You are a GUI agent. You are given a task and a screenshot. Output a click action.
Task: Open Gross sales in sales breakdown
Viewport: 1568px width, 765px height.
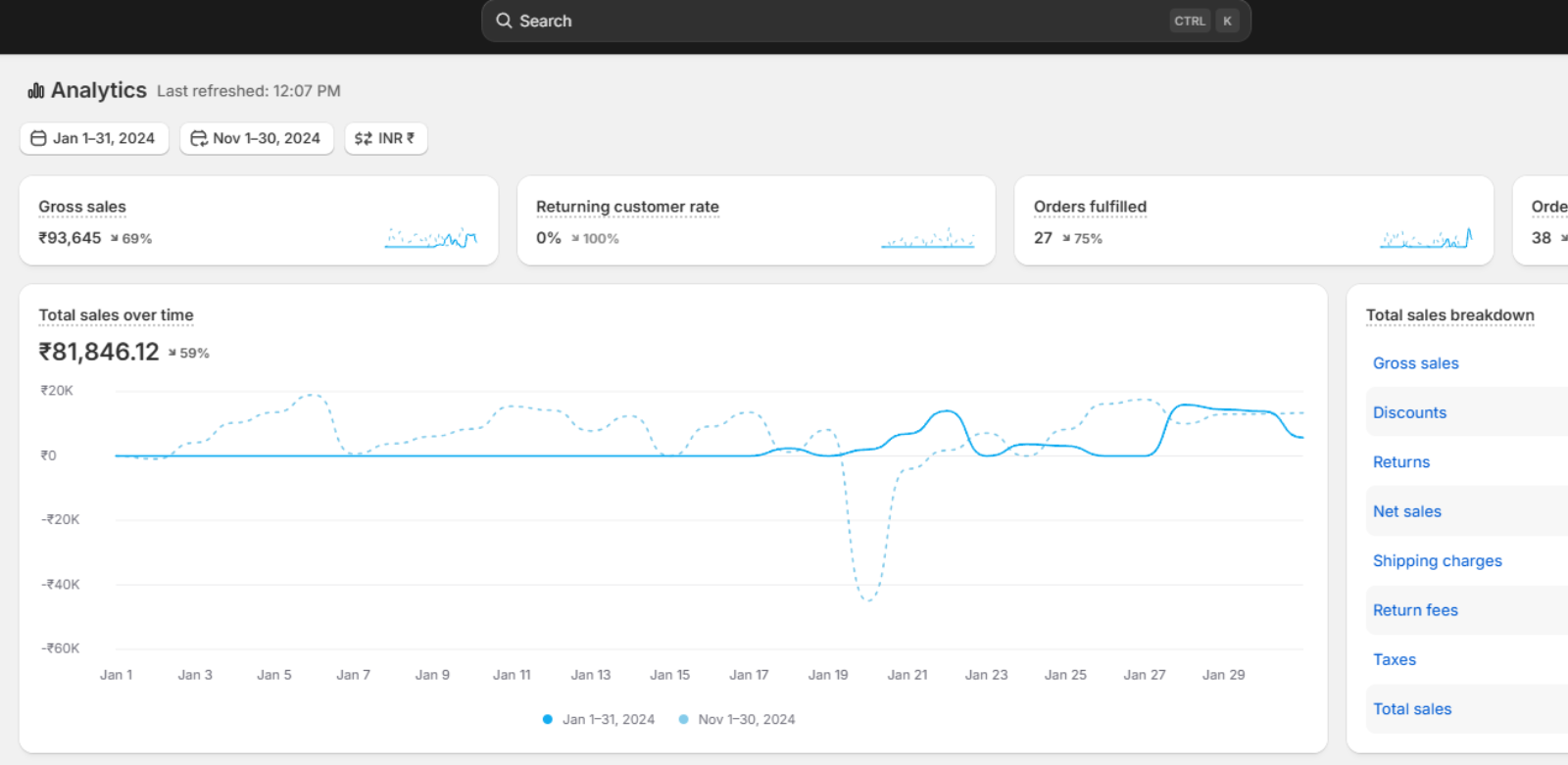coord(1415,363)
